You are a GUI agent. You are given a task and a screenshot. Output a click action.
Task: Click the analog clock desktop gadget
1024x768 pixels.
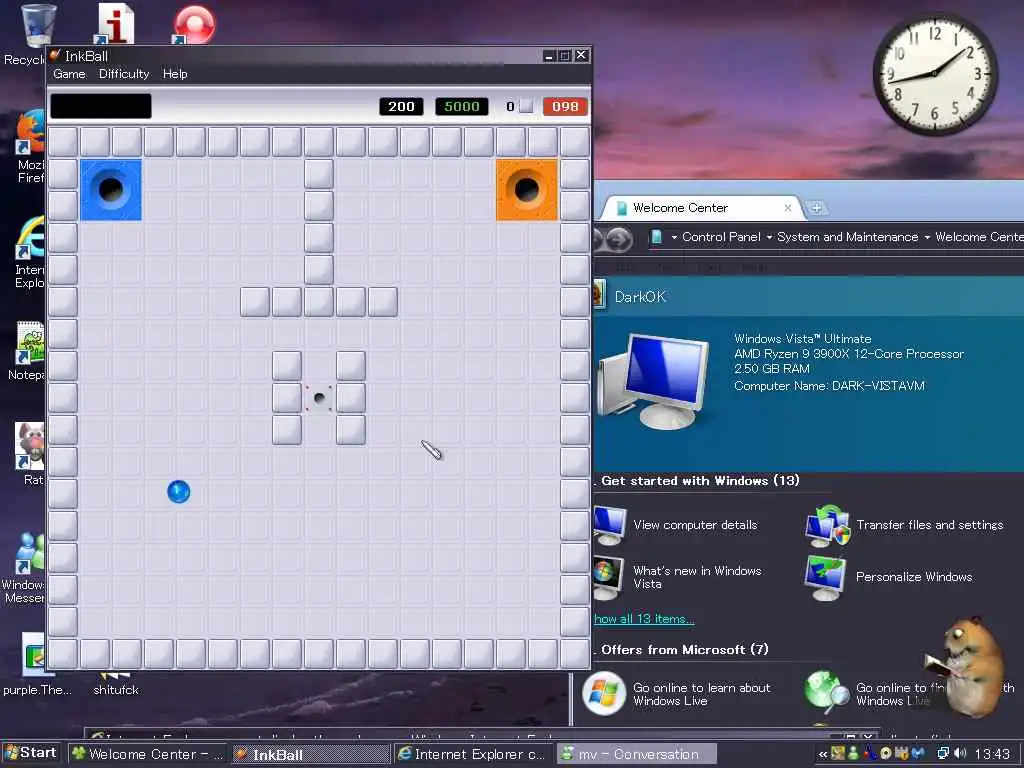pyautogui.click(x=935, y=73)
